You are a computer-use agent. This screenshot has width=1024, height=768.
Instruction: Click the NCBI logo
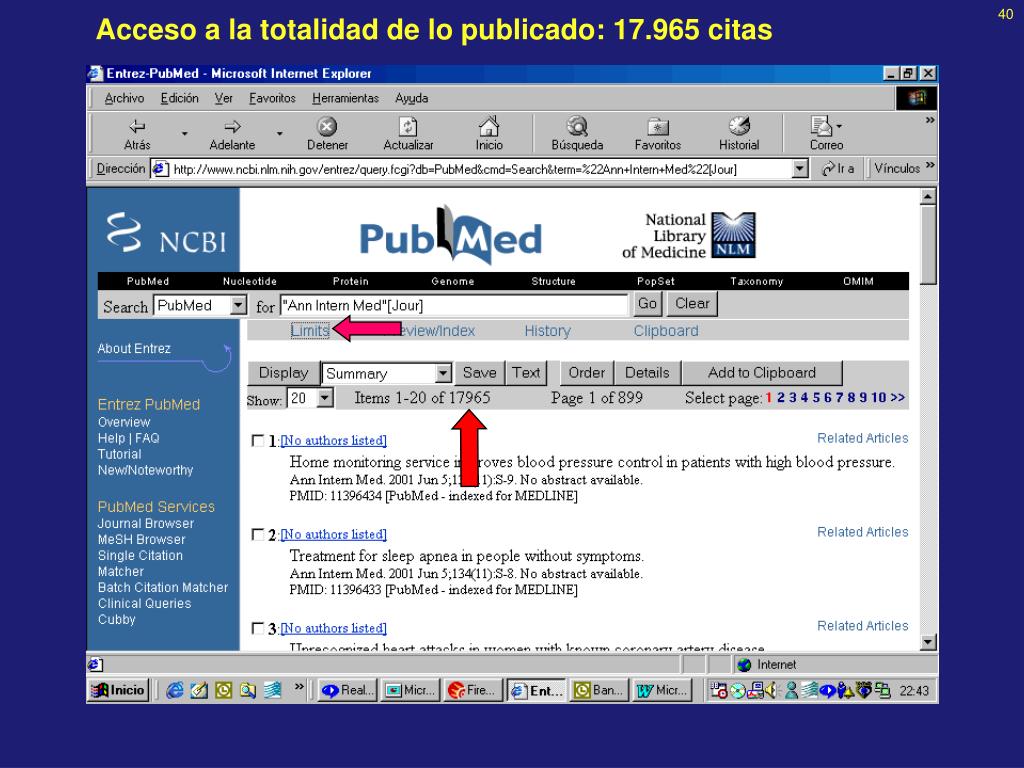(x=167, y=234)
